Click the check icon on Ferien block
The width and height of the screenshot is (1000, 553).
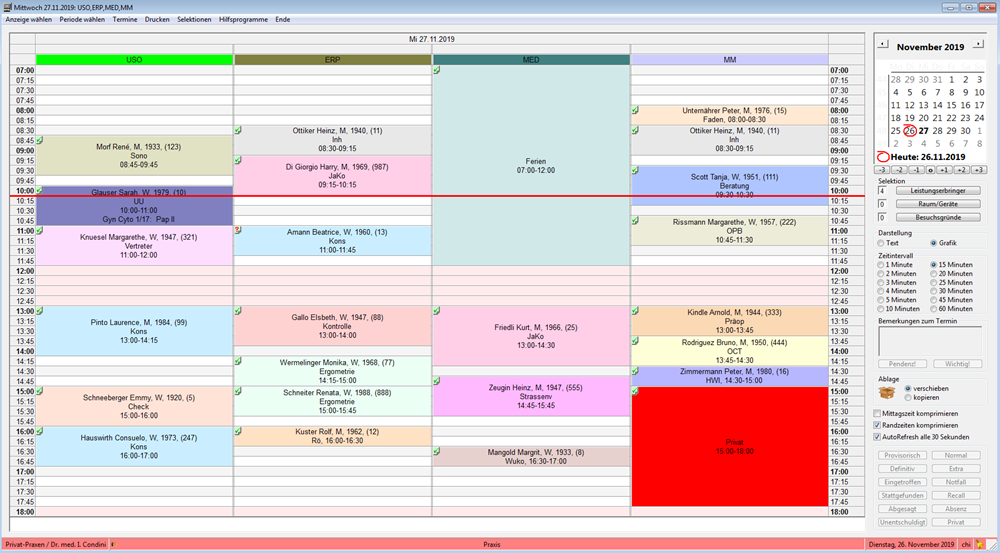[x=437, y=70]
